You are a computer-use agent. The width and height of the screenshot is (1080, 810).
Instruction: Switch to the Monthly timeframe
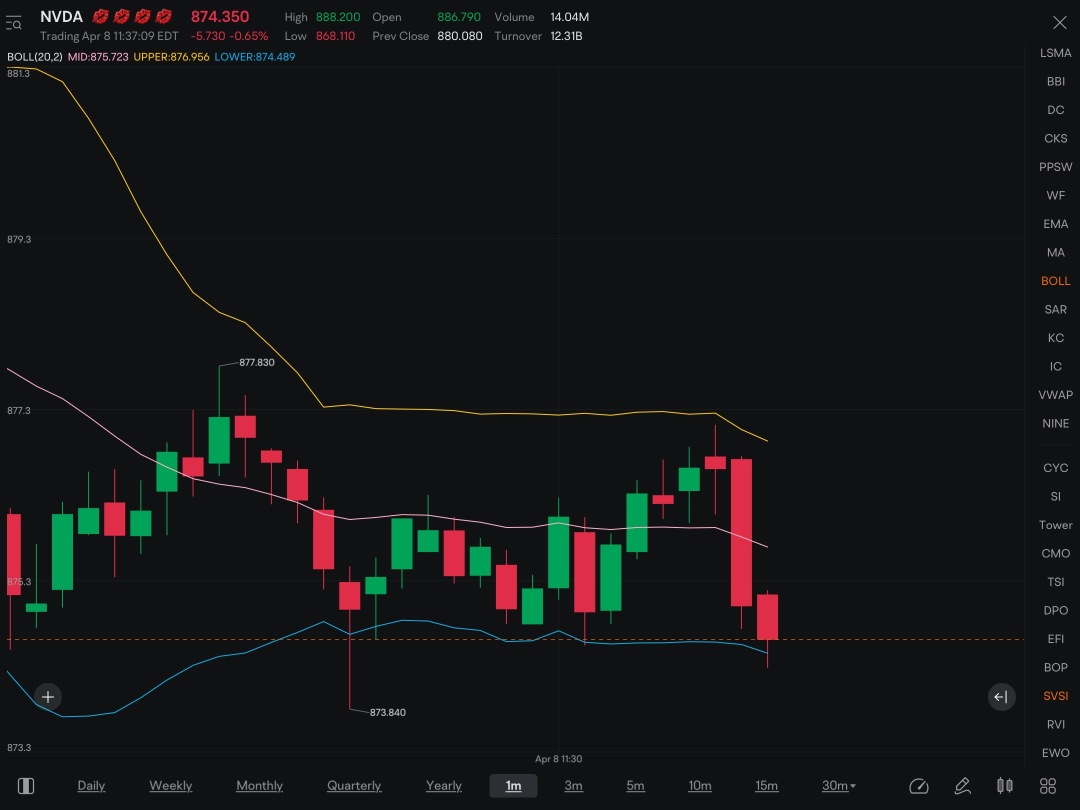tap(260, 786)
